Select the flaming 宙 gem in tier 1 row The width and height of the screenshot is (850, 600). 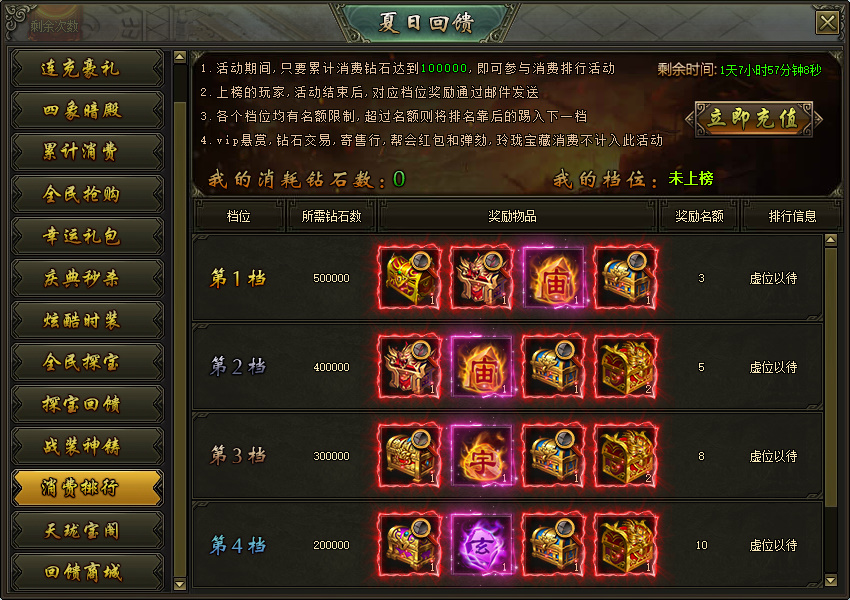pos(553,278)
